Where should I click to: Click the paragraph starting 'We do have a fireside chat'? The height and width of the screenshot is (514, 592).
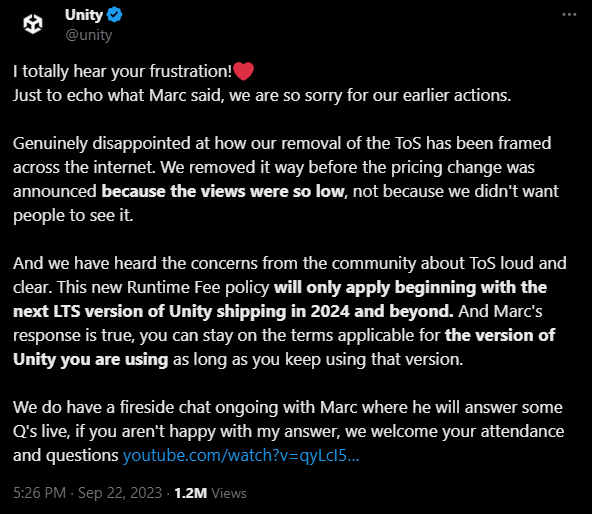point(288,431)
